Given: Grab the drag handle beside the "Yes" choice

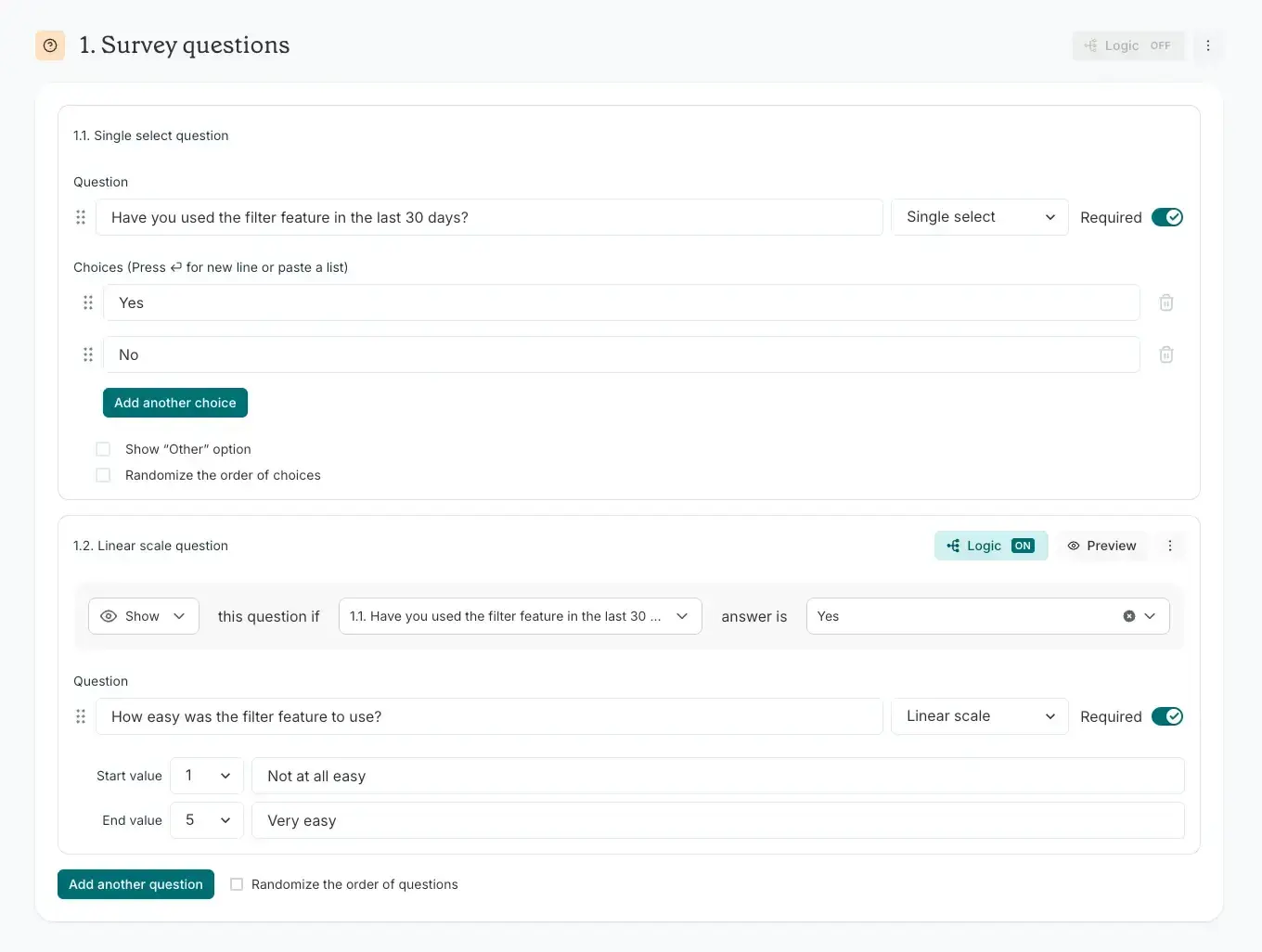Looking at the screenshot, I should pos(88,302).
